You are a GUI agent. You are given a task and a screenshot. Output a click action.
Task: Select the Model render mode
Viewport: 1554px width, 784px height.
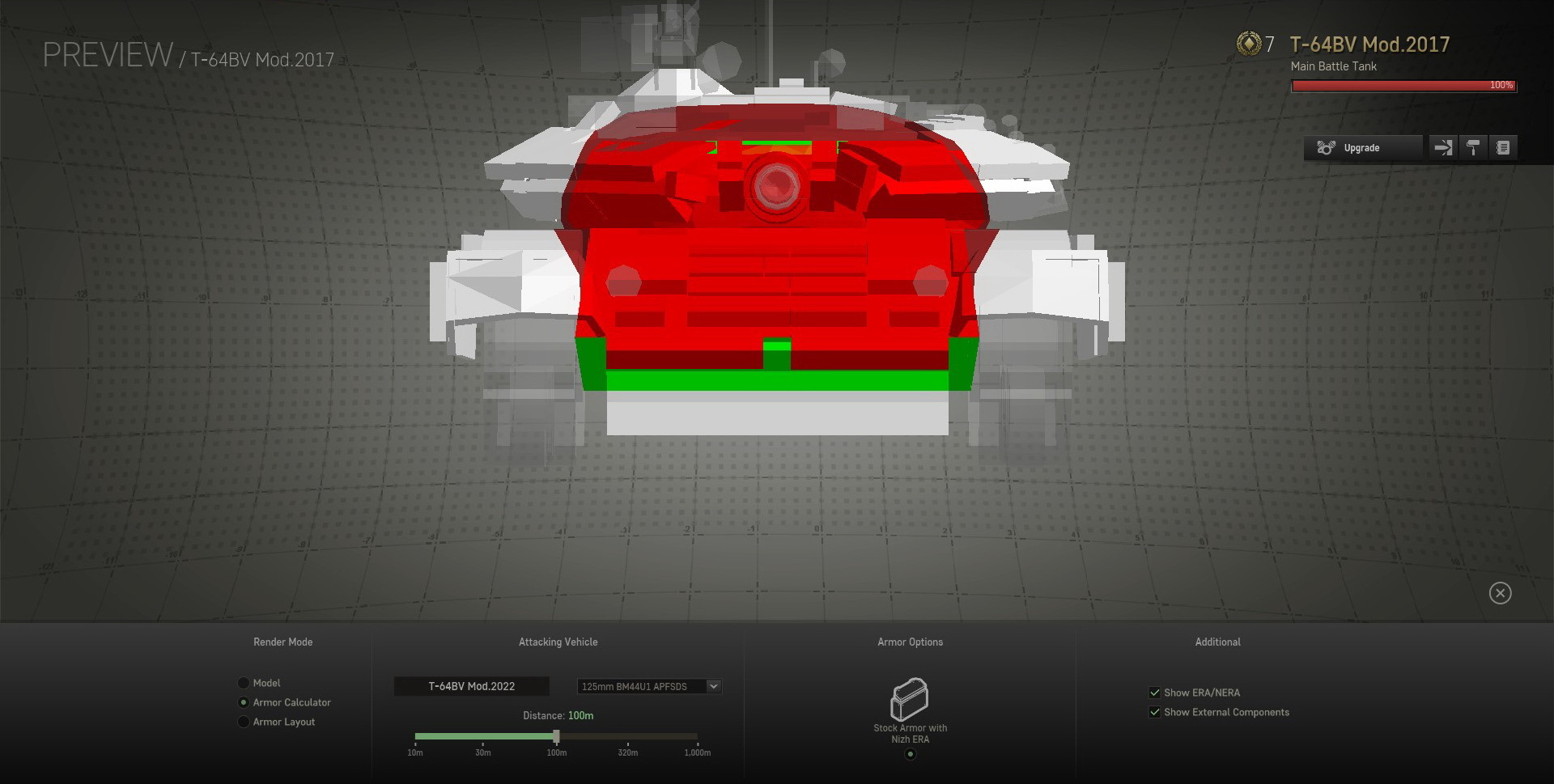tap(244, 683)
